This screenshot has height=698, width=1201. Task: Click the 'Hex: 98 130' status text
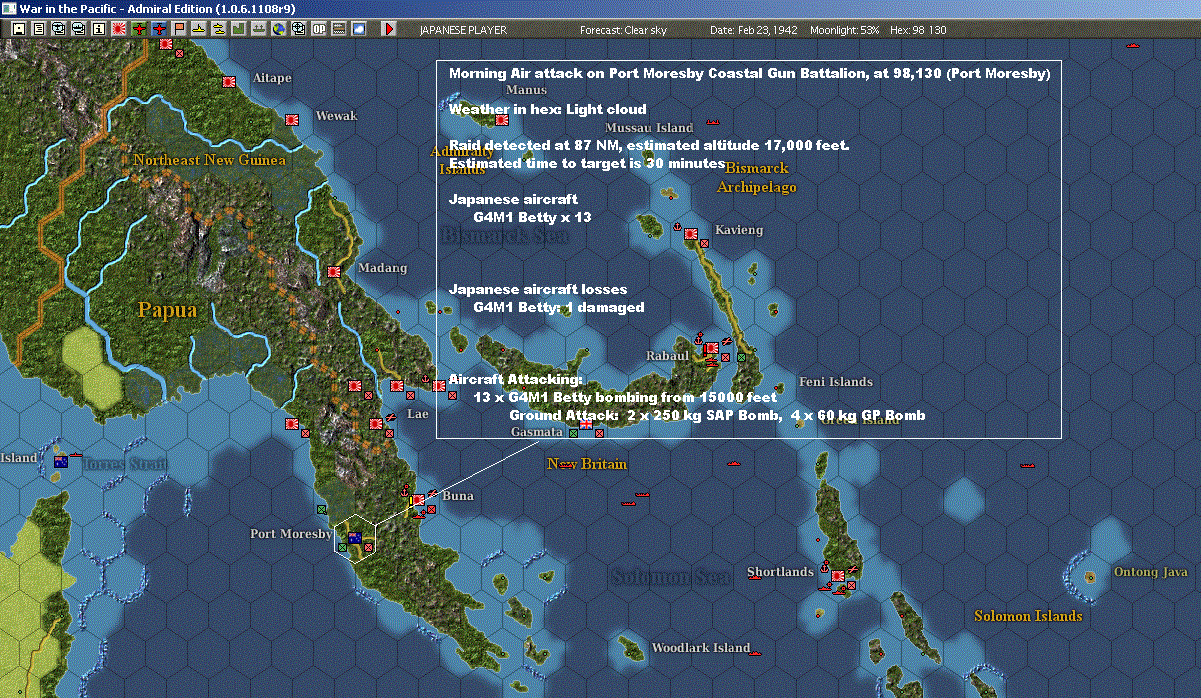[917, 30]
